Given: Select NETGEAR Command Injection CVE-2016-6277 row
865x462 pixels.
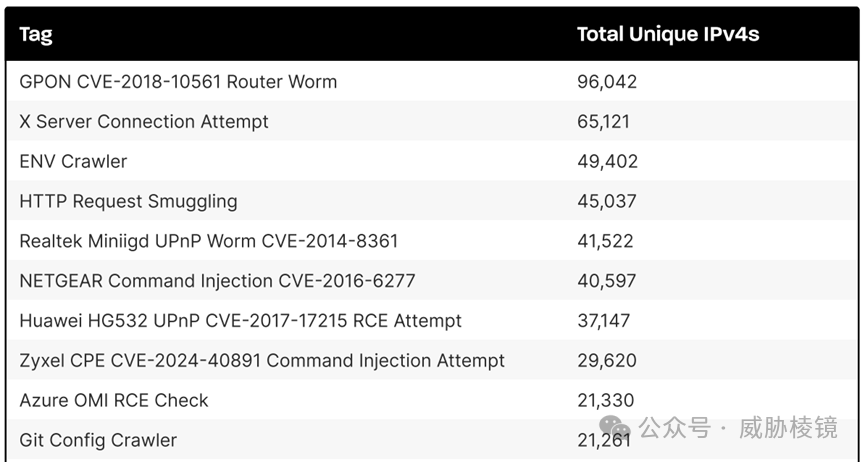Looking at the screenshot, I should click(432, 280).
